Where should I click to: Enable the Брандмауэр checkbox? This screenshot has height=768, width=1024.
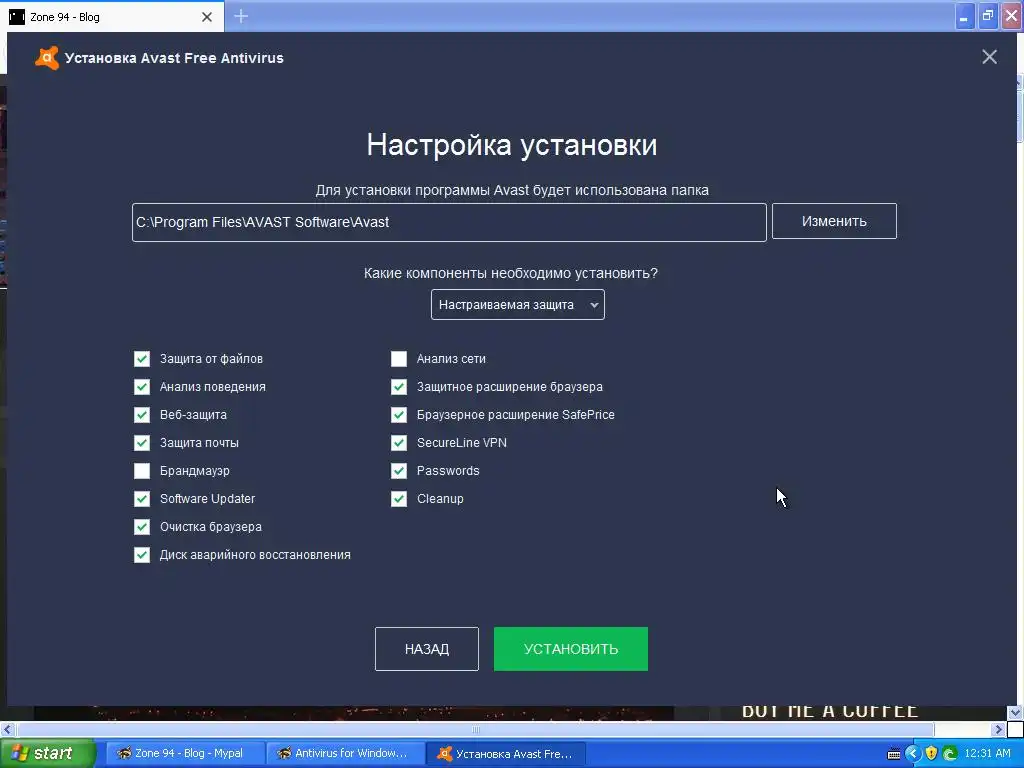(142, 471)
